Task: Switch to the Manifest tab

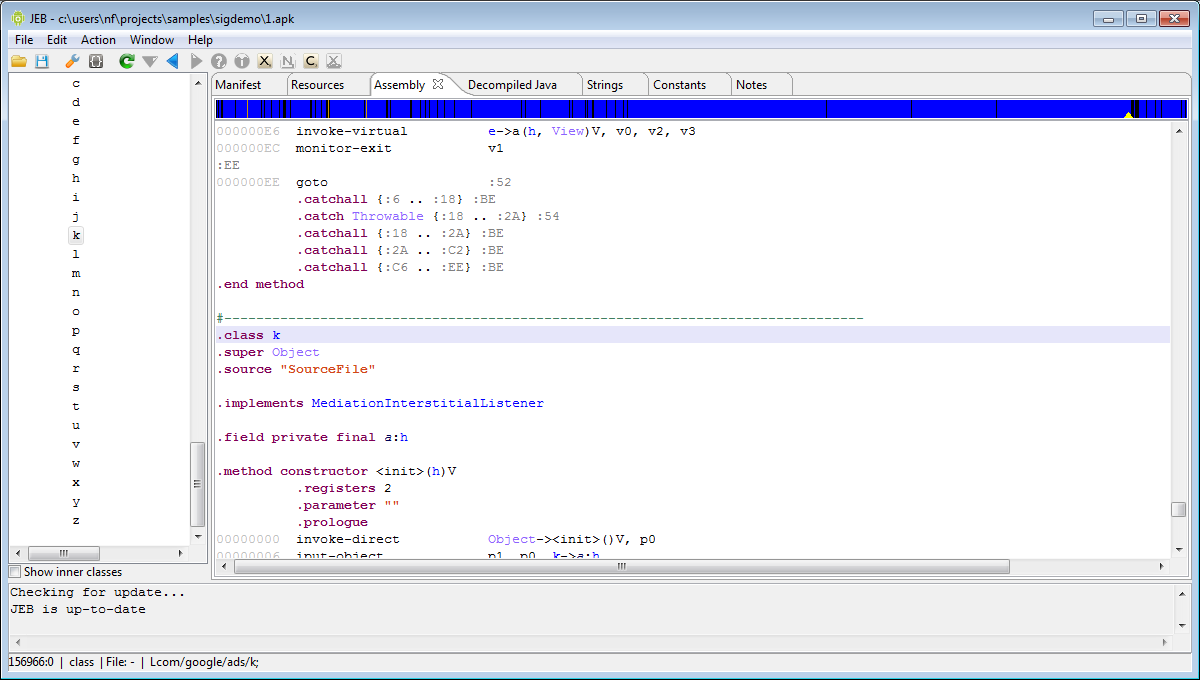Action: [238, 85]
